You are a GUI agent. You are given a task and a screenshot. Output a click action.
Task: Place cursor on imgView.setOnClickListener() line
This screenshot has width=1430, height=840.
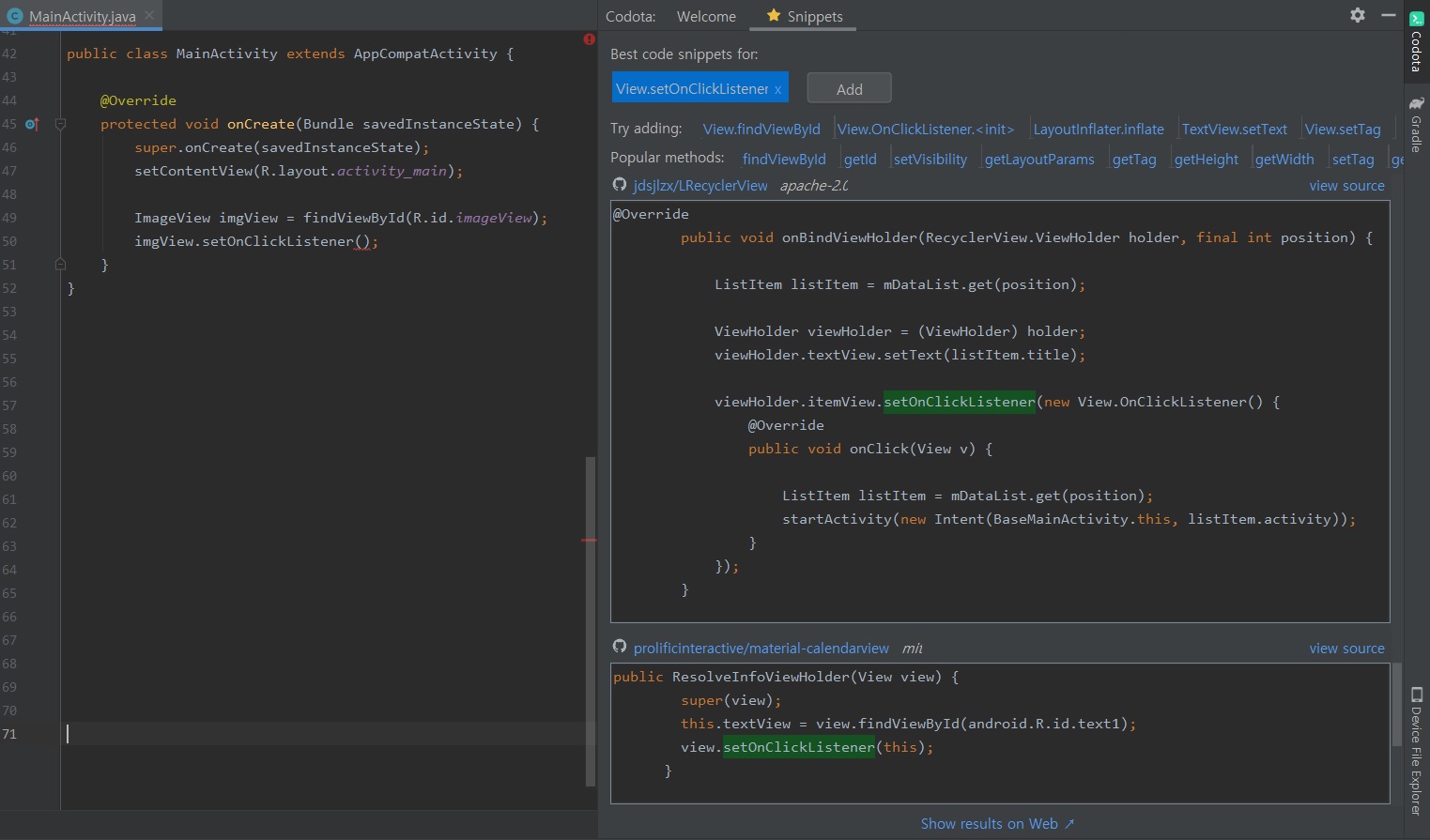pos(256,241)
